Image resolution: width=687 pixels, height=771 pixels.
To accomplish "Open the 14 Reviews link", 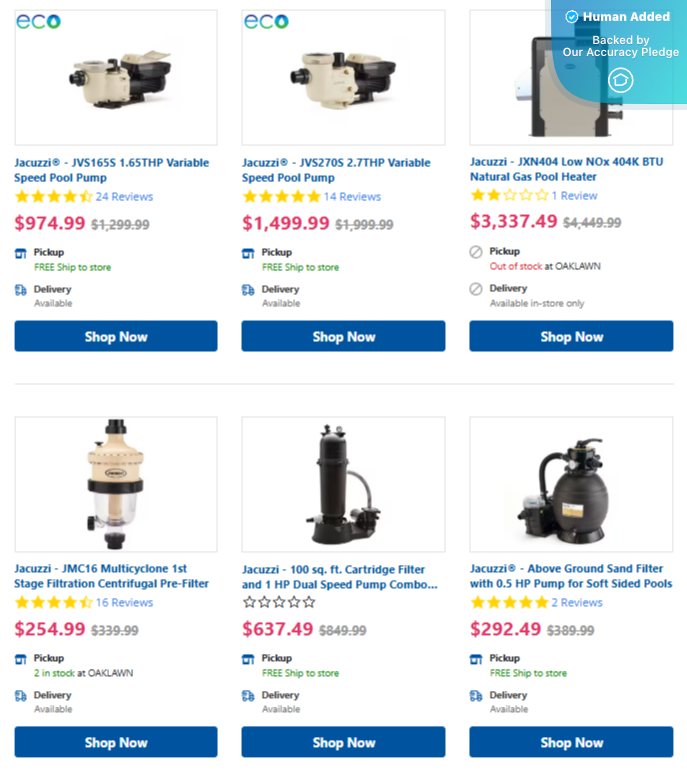I will tap(352, 197).
